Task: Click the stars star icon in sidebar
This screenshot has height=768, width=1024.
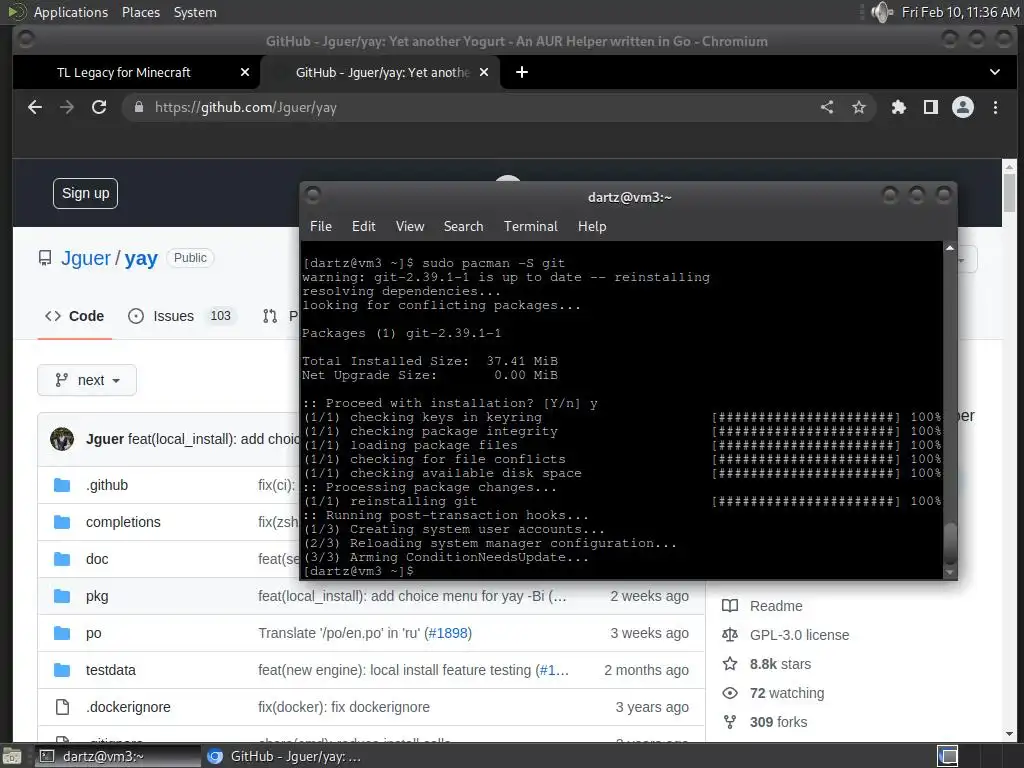Action: [x=730, y=664]
